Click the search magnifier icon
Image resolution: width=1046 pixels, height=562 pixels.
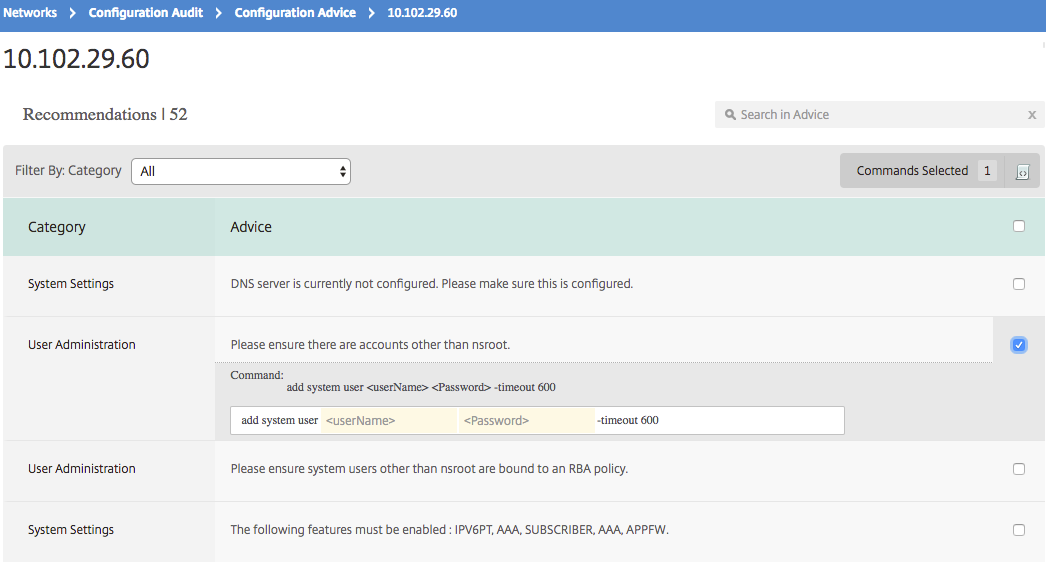coord(730,115)
